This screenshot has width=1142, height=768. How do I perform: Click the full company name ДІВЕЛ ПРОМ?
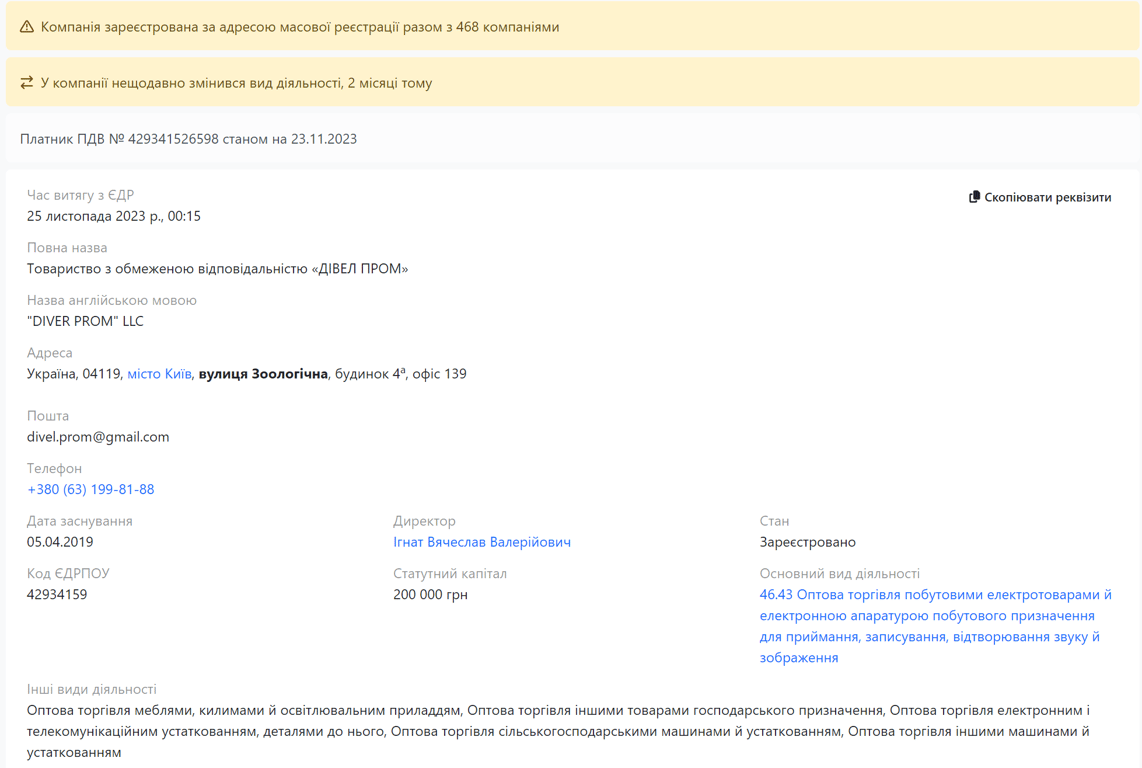coord(217,269)
